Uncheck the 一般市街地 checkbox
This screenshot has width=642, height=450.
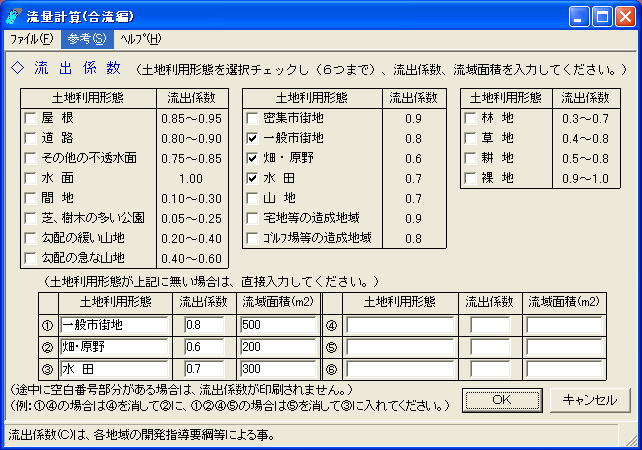253,138
